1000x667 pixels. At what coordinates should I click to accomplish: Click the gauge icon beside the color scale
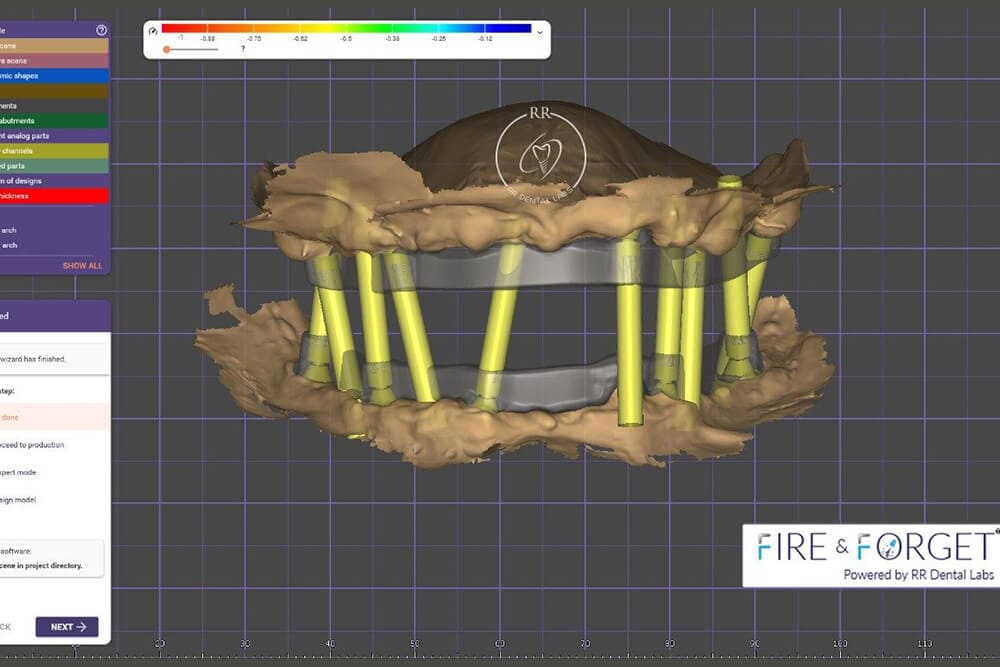tap(153, 30)
